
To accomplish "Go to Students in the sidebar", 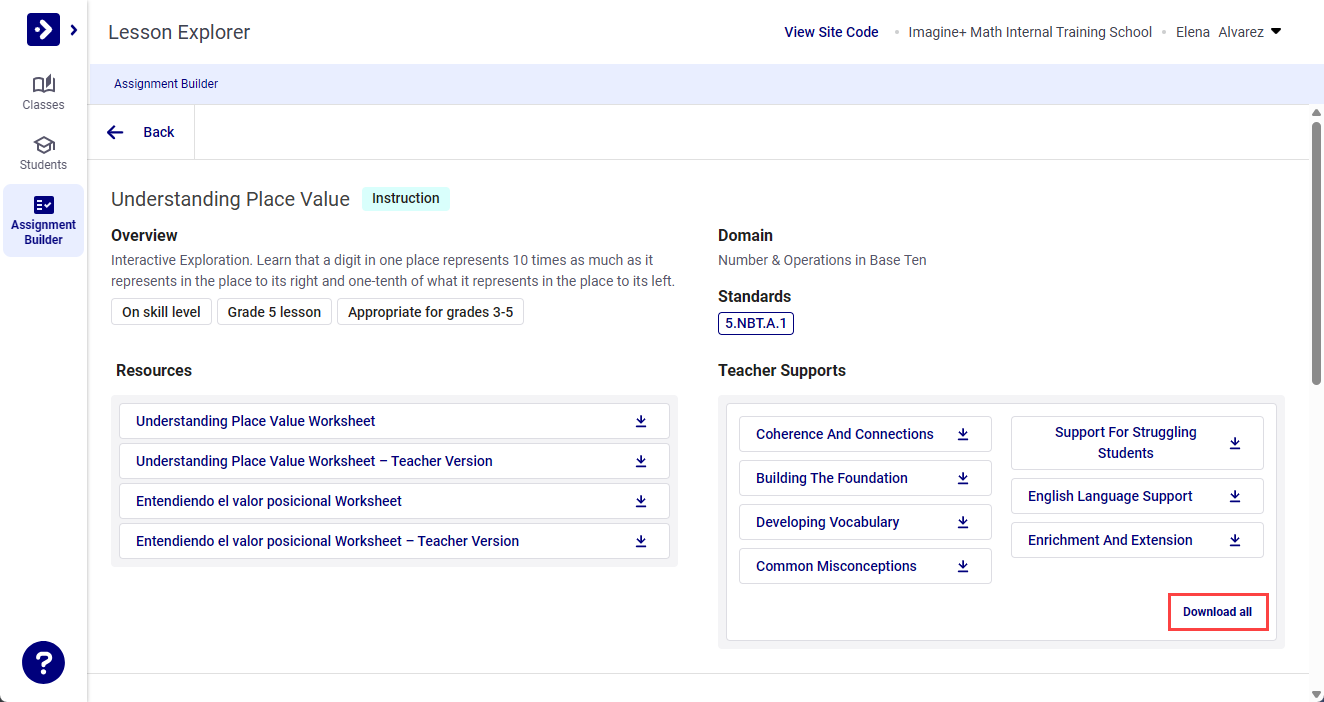I will pos(43,152).
